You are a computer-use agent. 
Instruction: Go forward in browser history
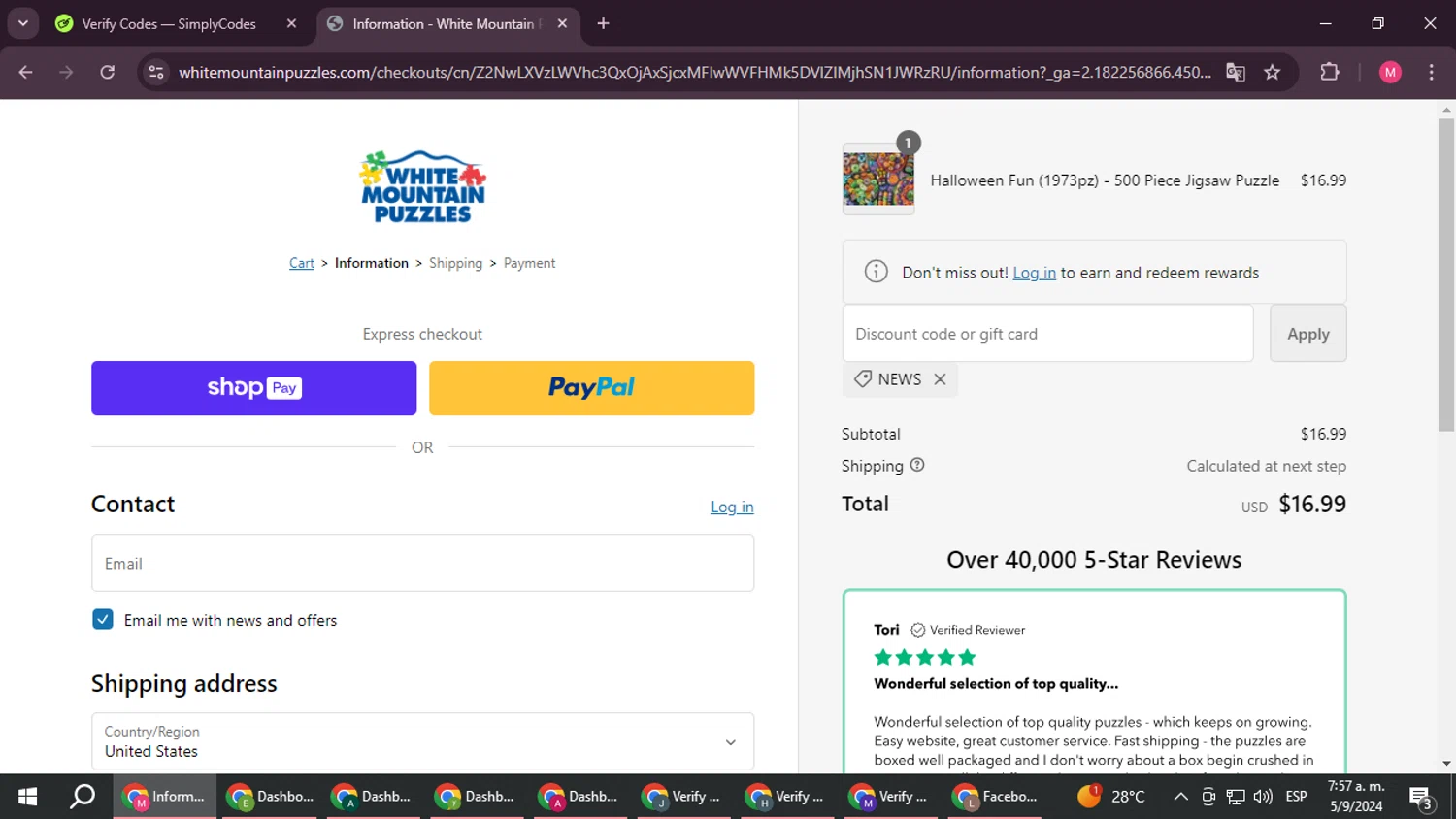pyautogui.click(x=66, y=72)
